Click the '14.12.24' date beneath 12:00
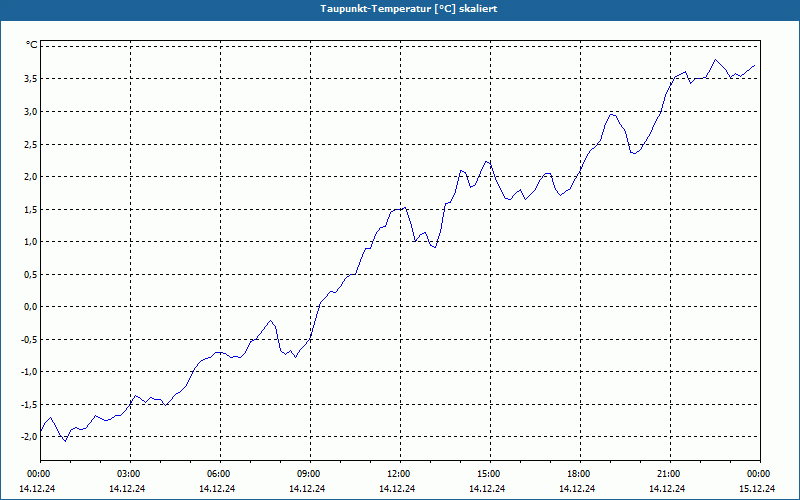The image size is (800, 500). [397, 489]
